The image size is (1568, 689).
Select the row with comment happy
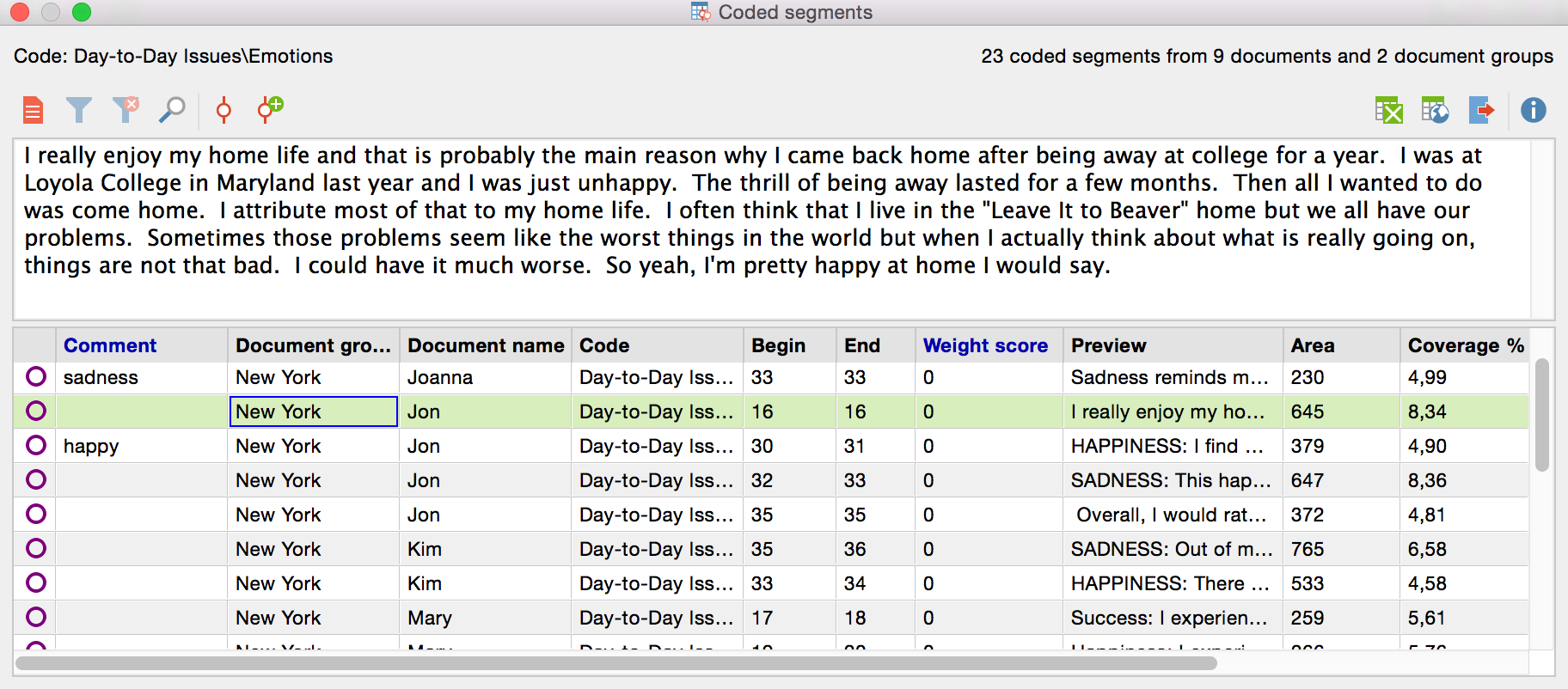(x=91, y=446)
